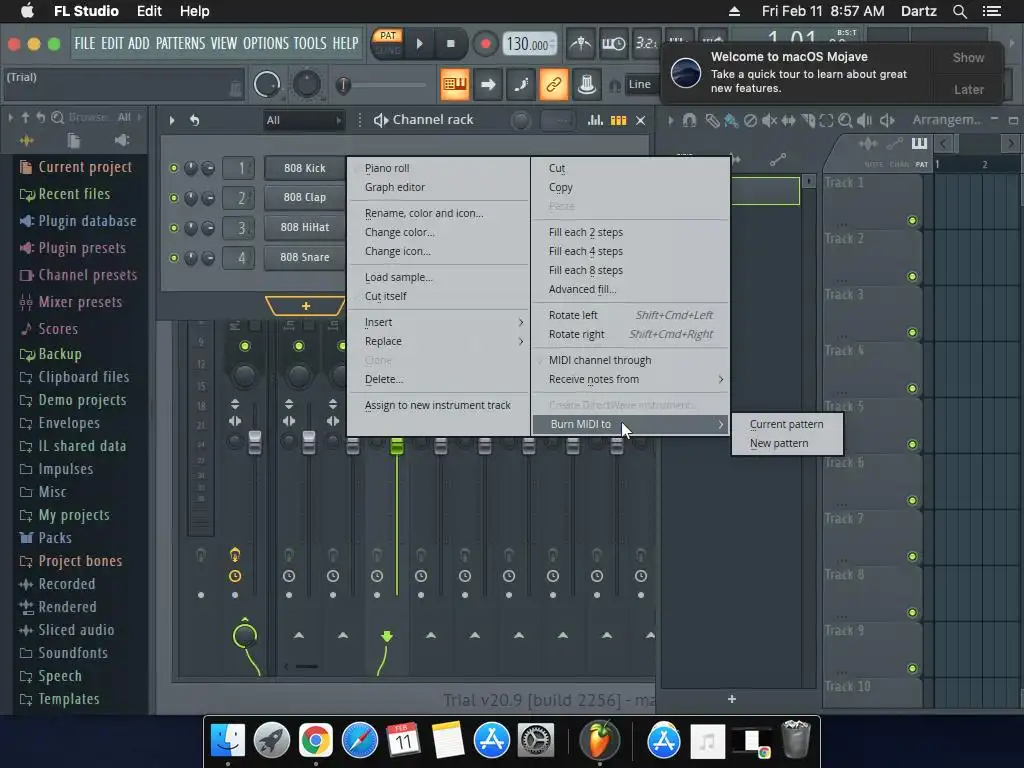This screenshot has height=768, width=1024.
Task: Toggle step/keyboard view icon in Channel rack
Action: pos(618,120)
